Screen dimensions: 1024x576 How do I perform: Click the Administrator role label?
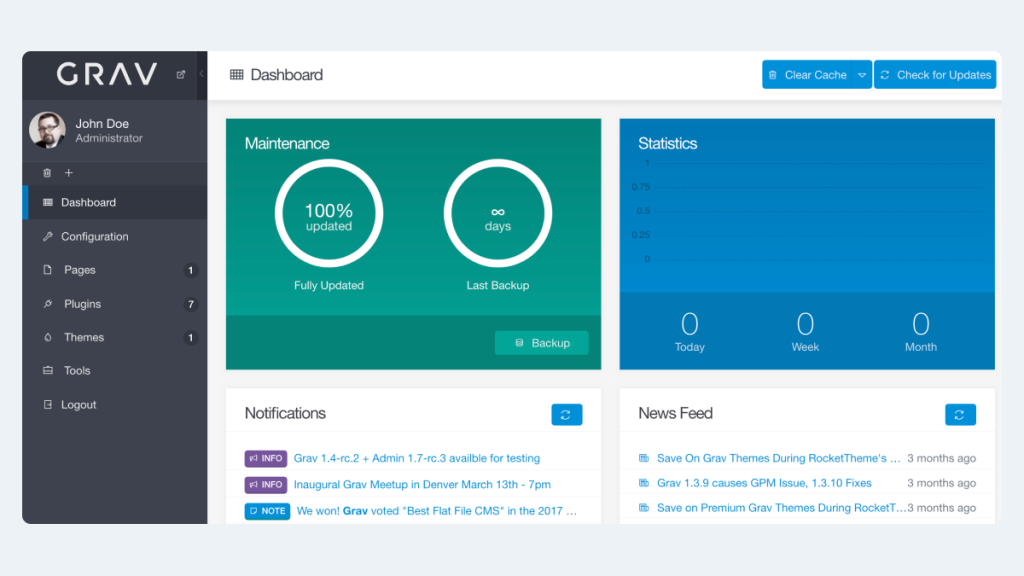(108, 138)
